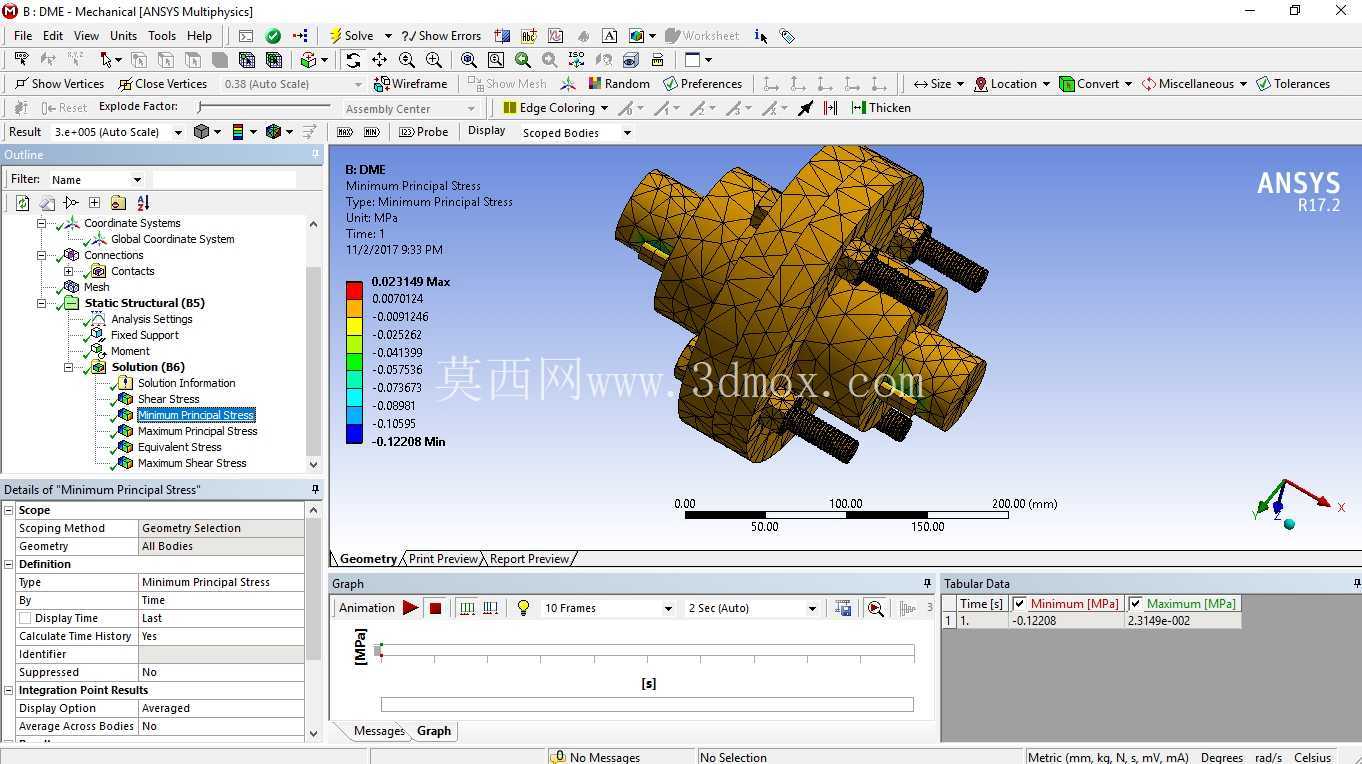This screenshot has width=1362, height=764.
Task: Click the Tags icon
Action: pyautogui.click(x=788, y=35)
